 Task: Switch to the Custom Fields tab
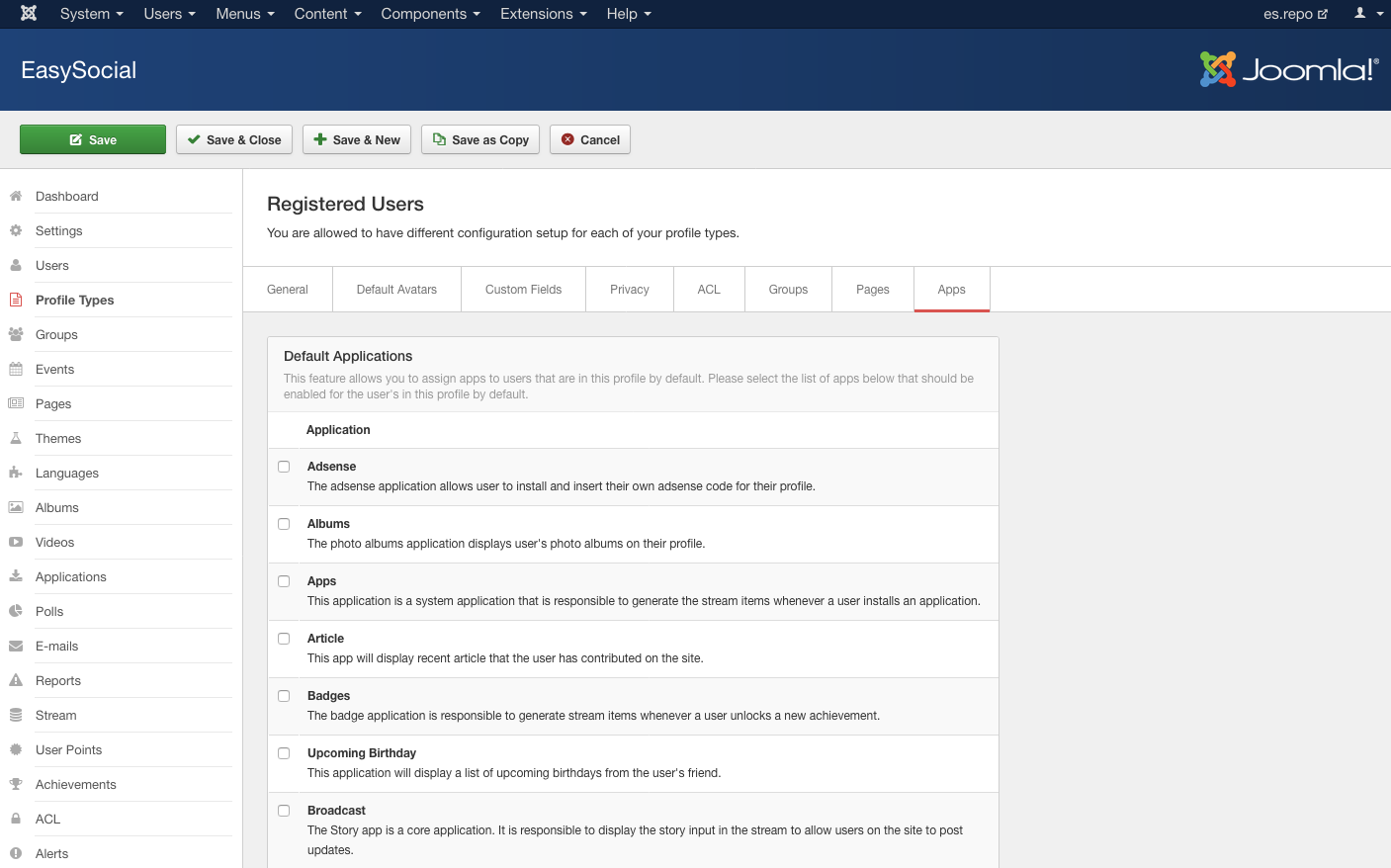(x=523, y=290)
